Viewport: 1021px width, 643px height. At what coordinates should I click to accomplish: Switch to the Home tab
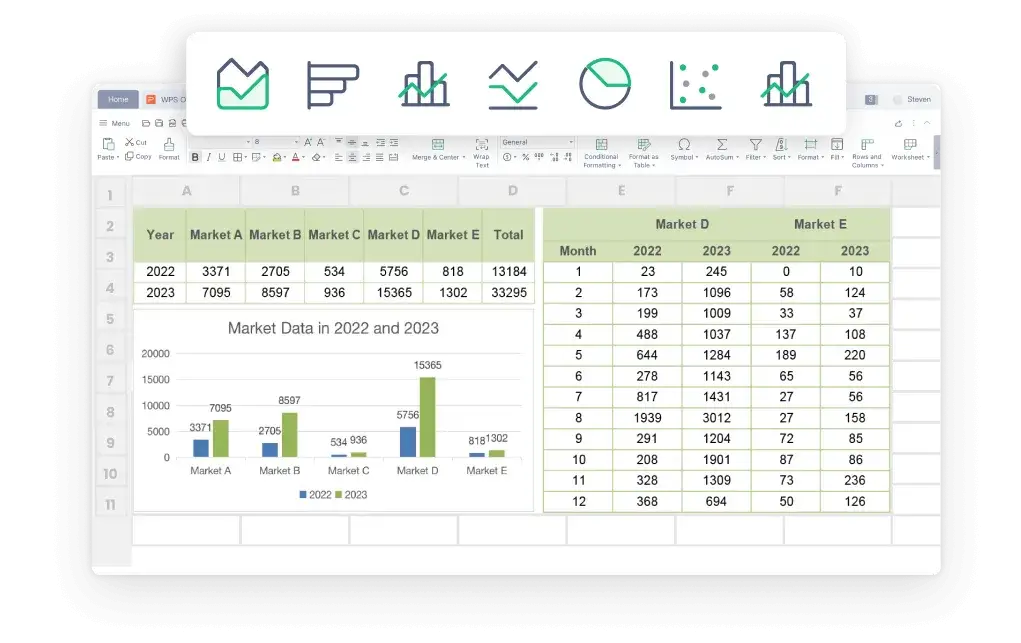tap(117, 99)
